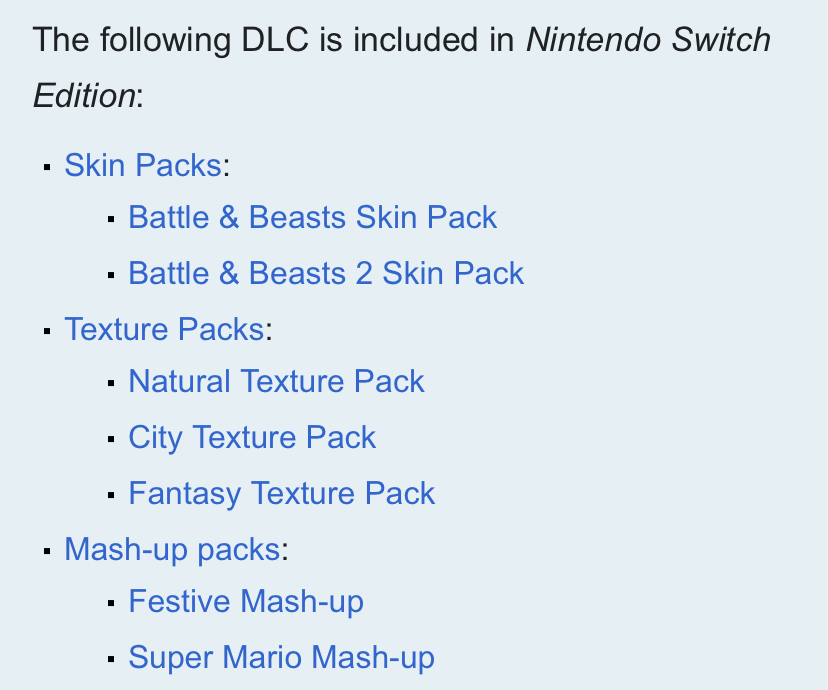Go to the Festive Mash-up page
This screenshot has width=828, height=690.
[246, 602]
